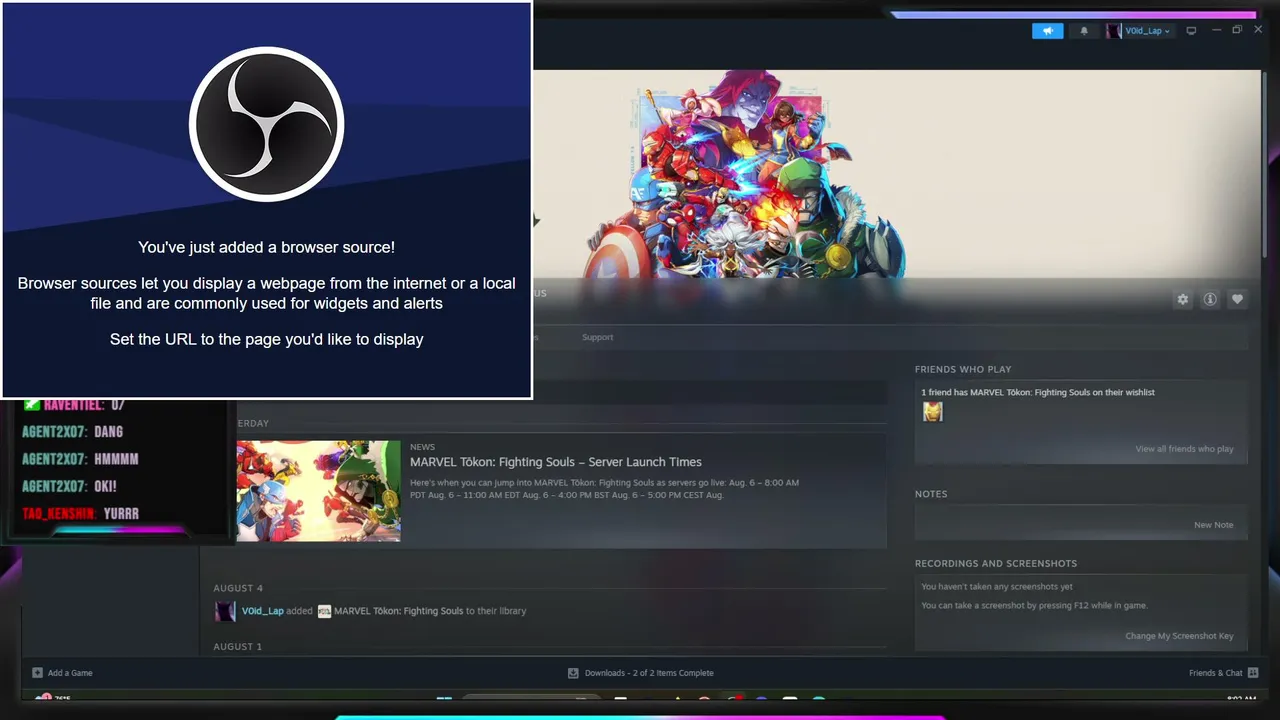Click the 'AUGUST 4' date header
This screenshot has width=1280, height=720.
click(238, 588)
